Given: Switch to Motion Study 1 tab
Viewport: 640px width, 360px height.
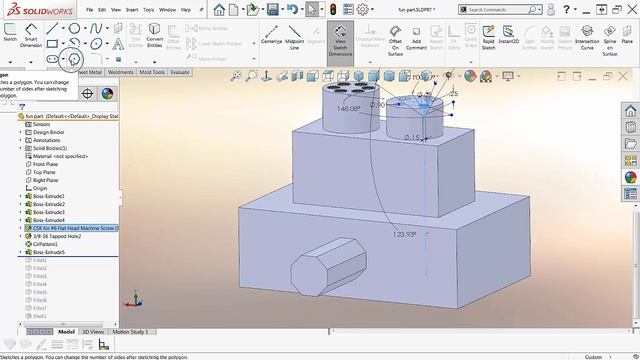Looking at the screenshot, I should coord(130,332).
